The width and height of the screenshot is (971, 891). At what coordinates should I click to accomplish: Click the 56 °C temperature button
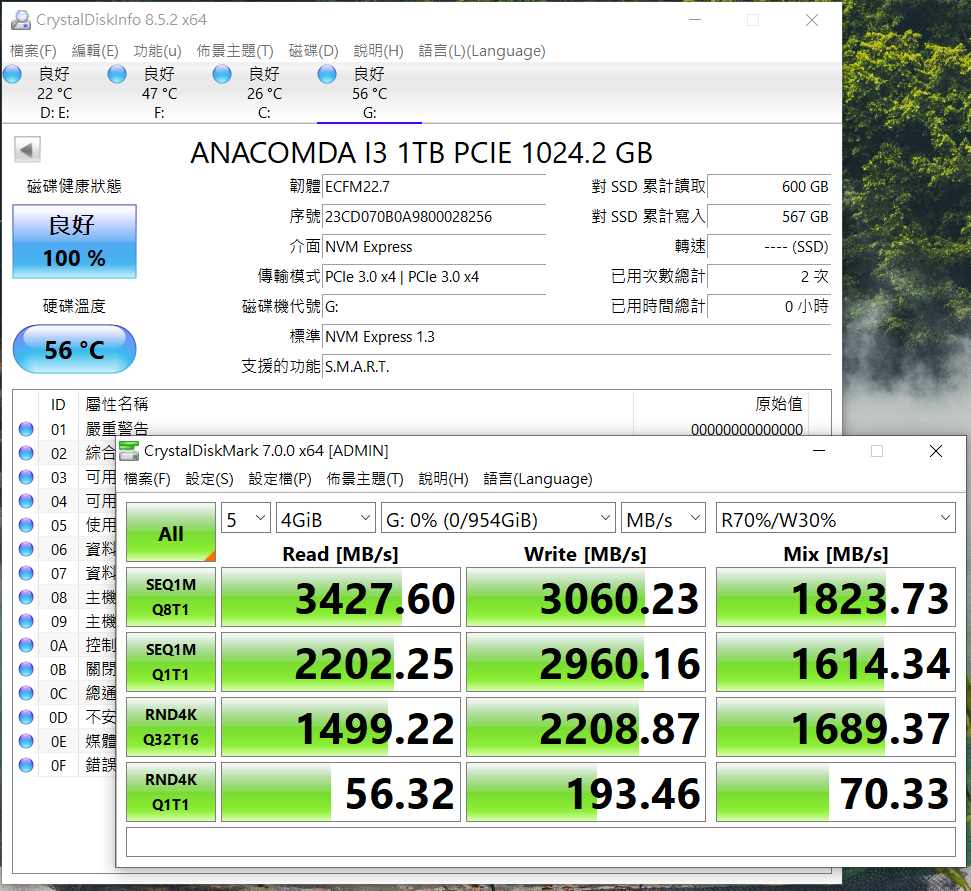point(74,349)
